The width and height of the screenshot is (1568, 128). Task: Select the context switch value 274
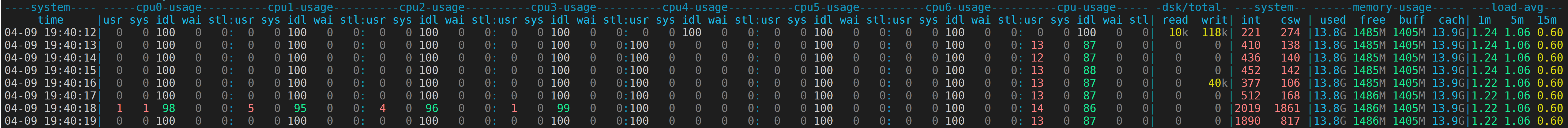(x=1290, y=32)
